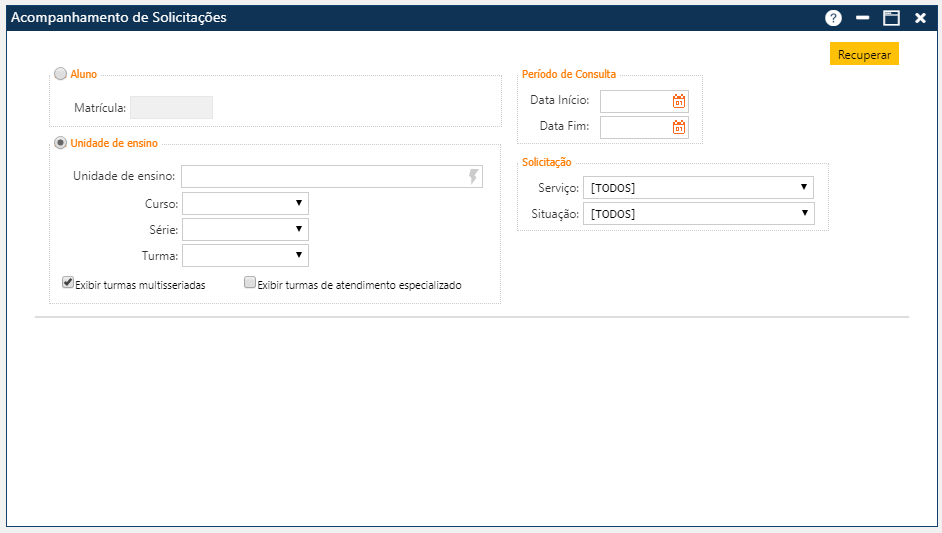
Task: Open the Data Fim calendar picker
Action: (x=679, y=127)
